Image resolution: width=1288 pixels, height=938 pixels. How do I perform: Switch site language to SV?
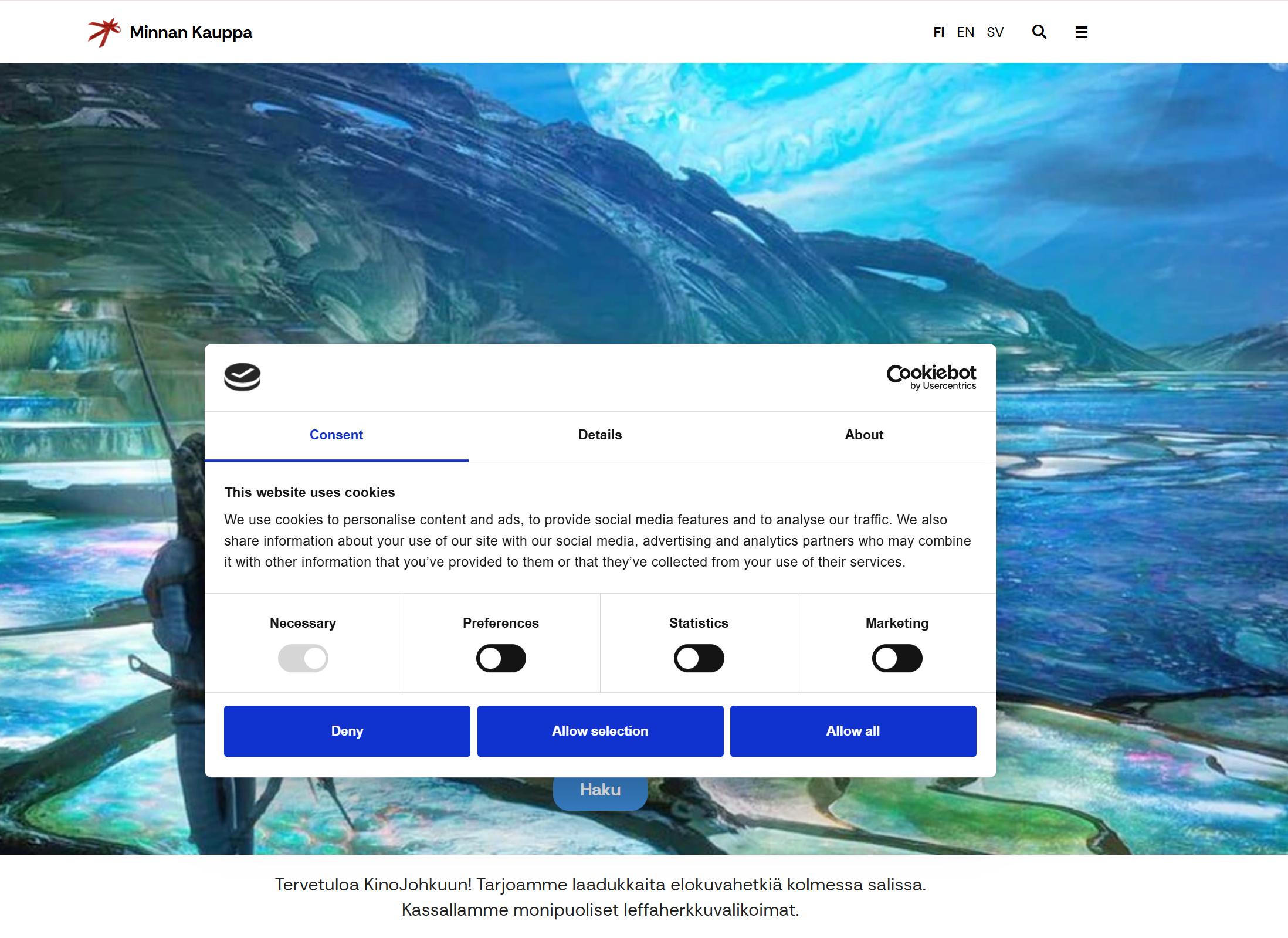995,32
